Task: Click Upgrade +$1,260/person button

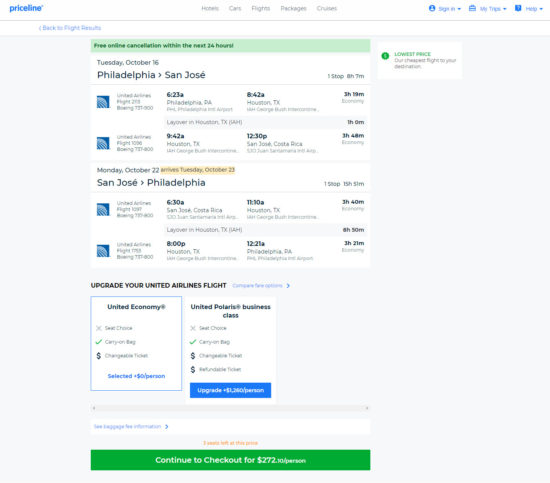Action: tap(230, 390)
